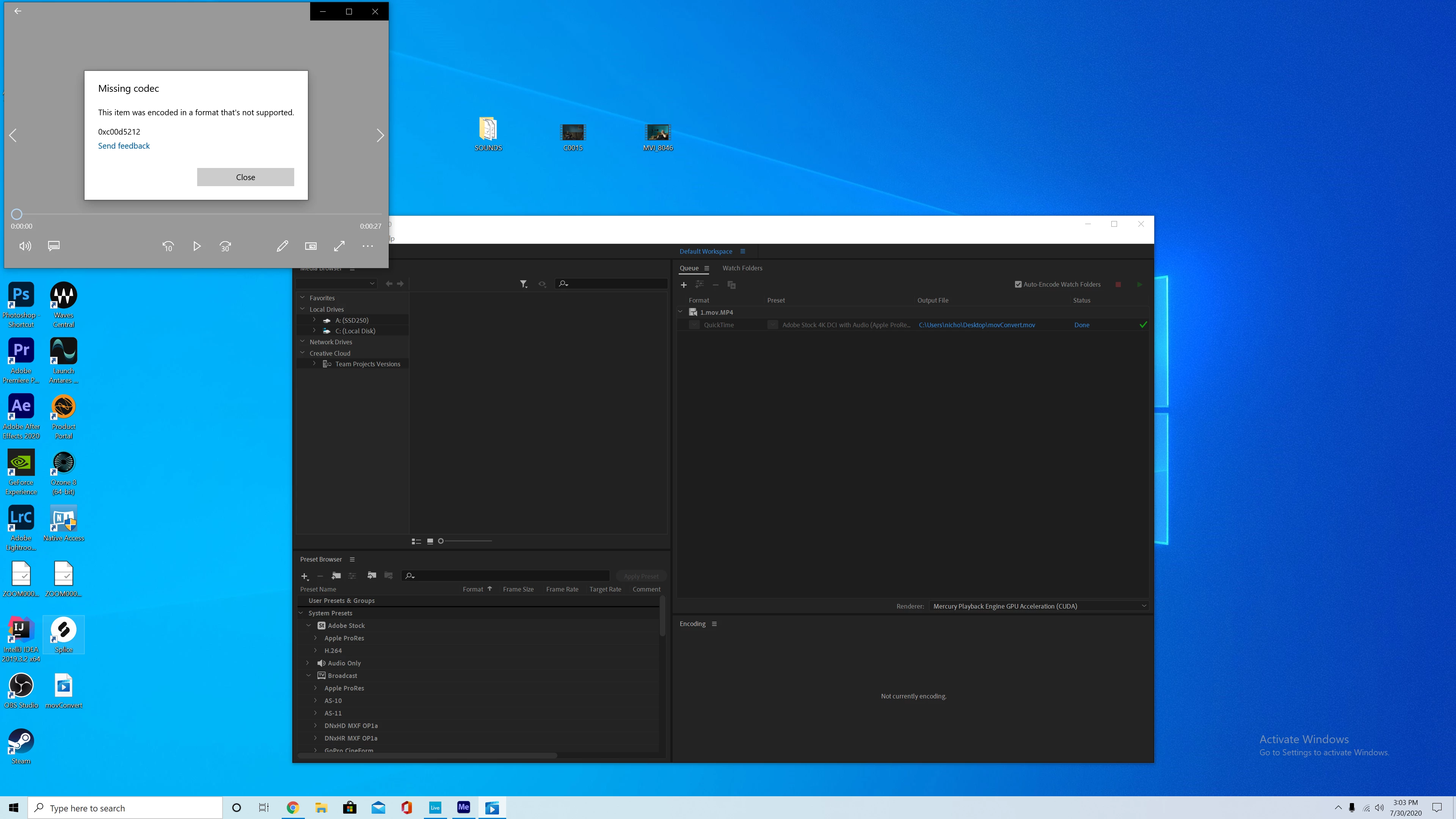Open the Renderer dropdown menu
The width and height of the screenshot is (1456, 819).
coord(1038,606)
